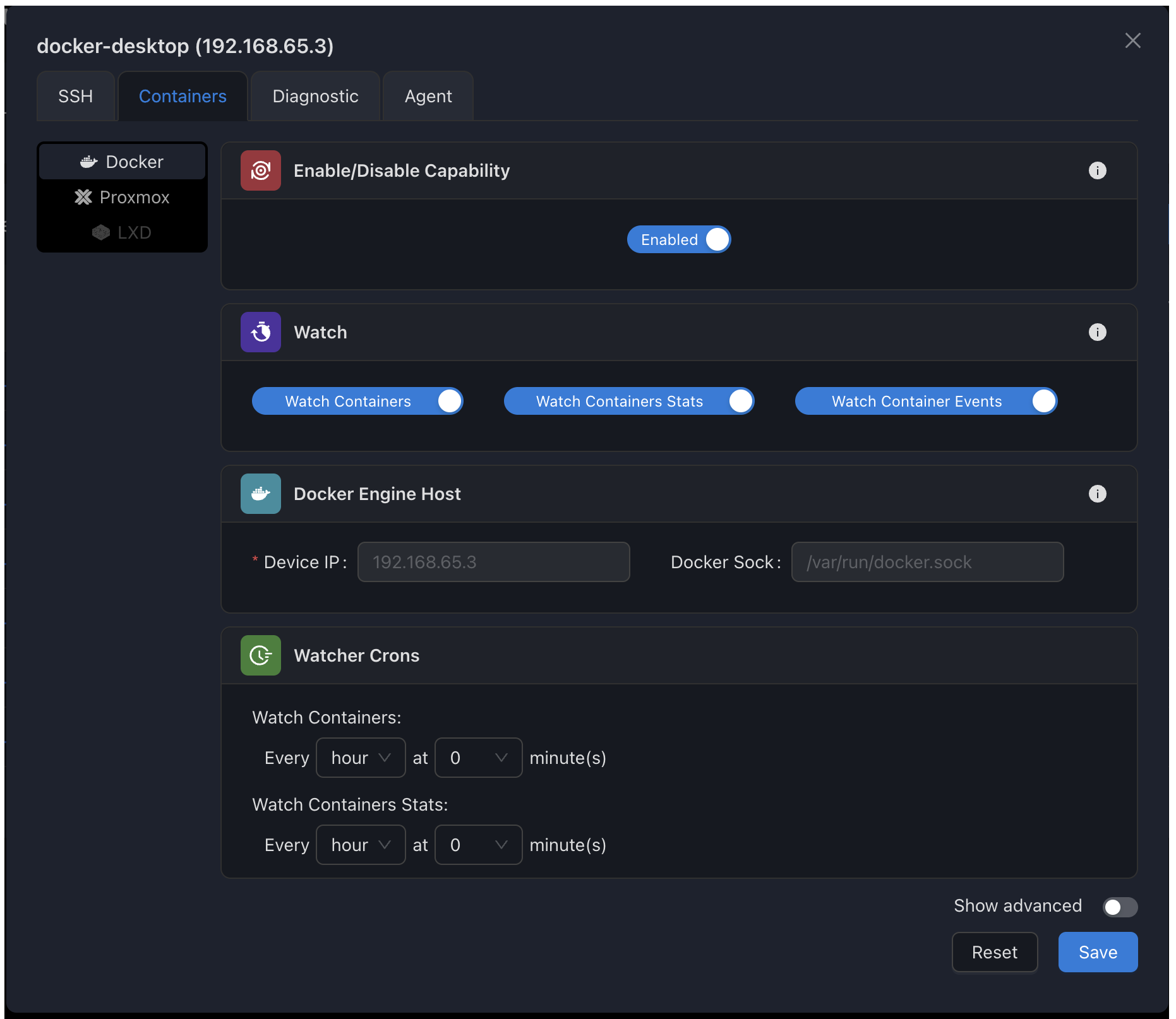
Task: Select Docker in the container type sidebar
Action: click(x=123, y=162)
